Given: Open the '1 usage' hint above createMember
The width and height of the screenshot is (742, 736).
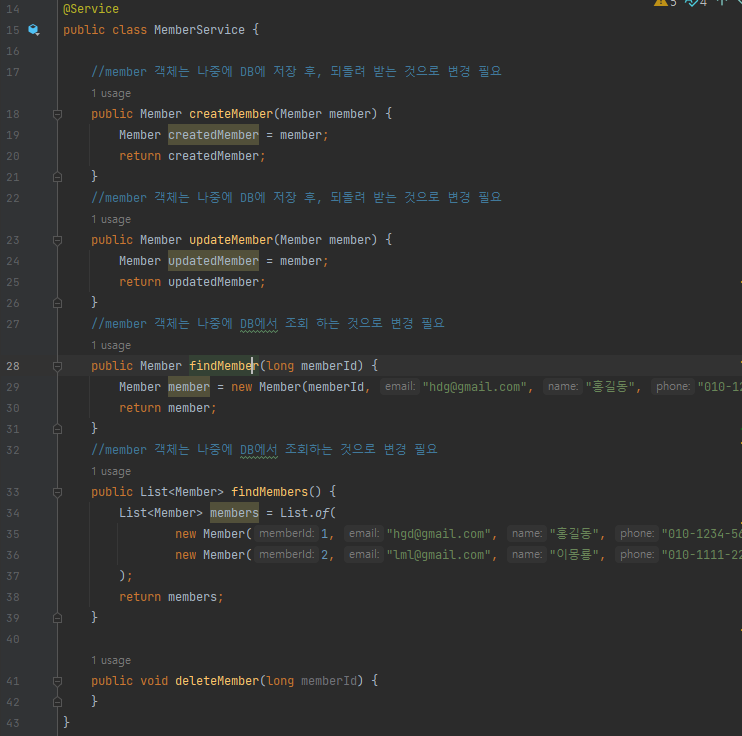Looking at the screenshot, I should click(111, 93).
